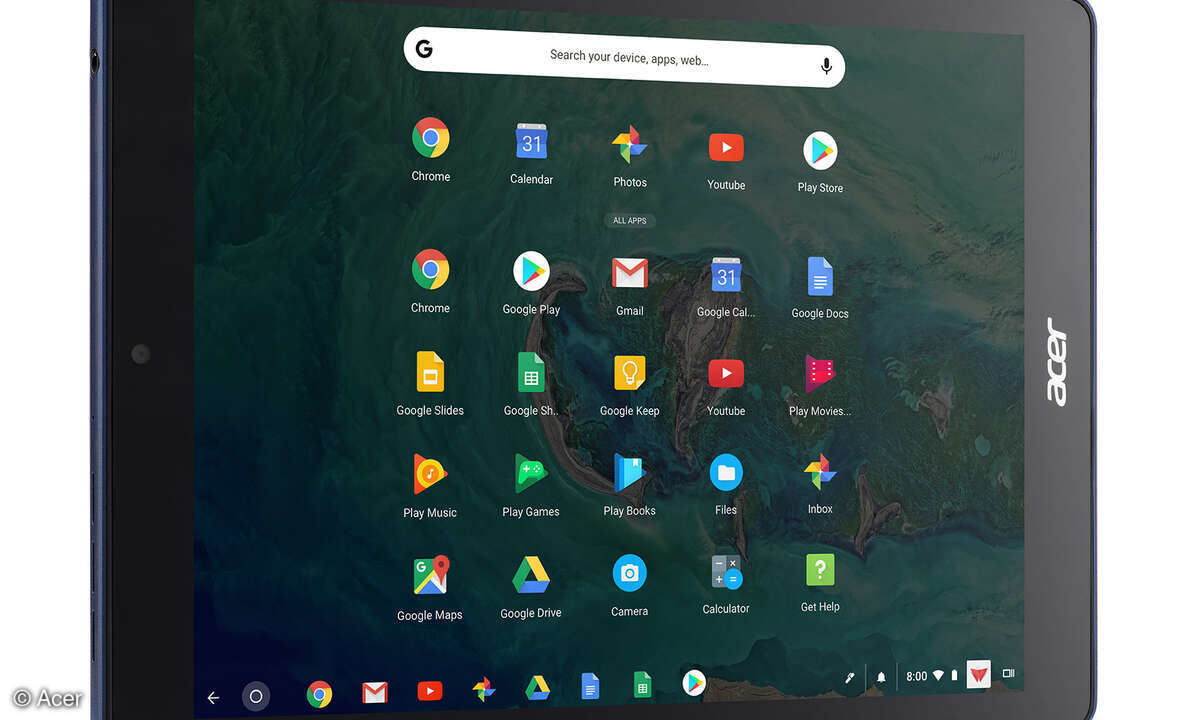
Task: Open Gmail from the shelf
Action: point(374,692)
